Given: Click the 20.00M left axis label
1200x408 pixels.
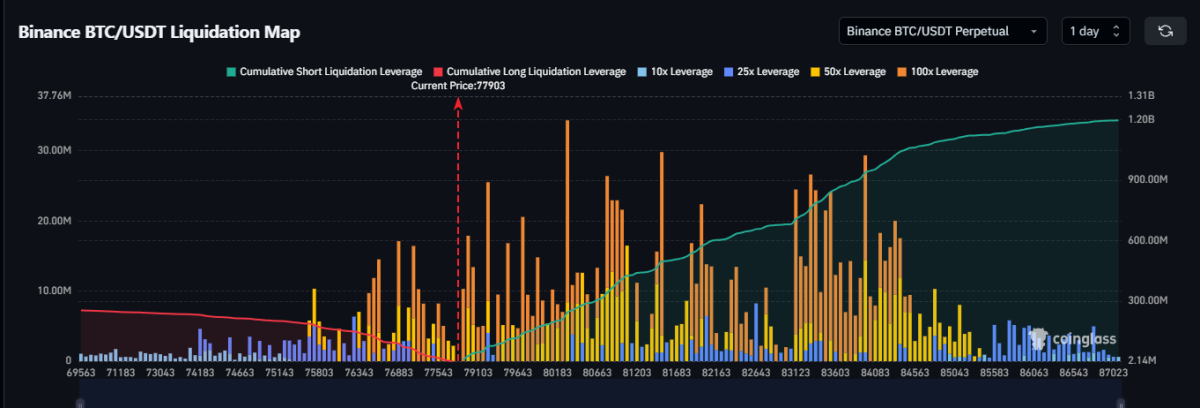Looking at the screenshot, I should (x=55, y=220).
